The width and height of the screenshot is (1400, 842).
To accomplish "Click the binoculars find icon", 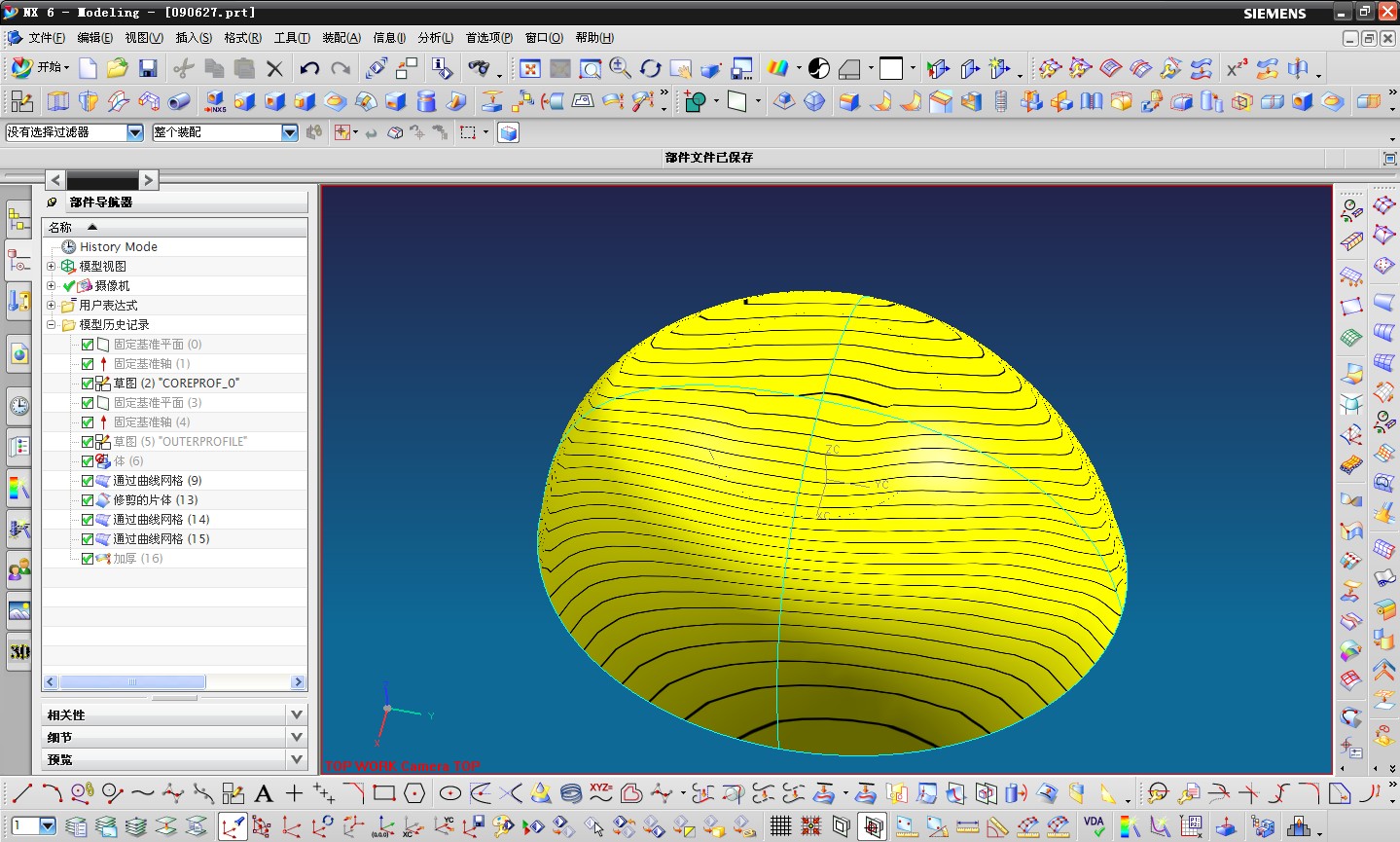I will point(478,68).
